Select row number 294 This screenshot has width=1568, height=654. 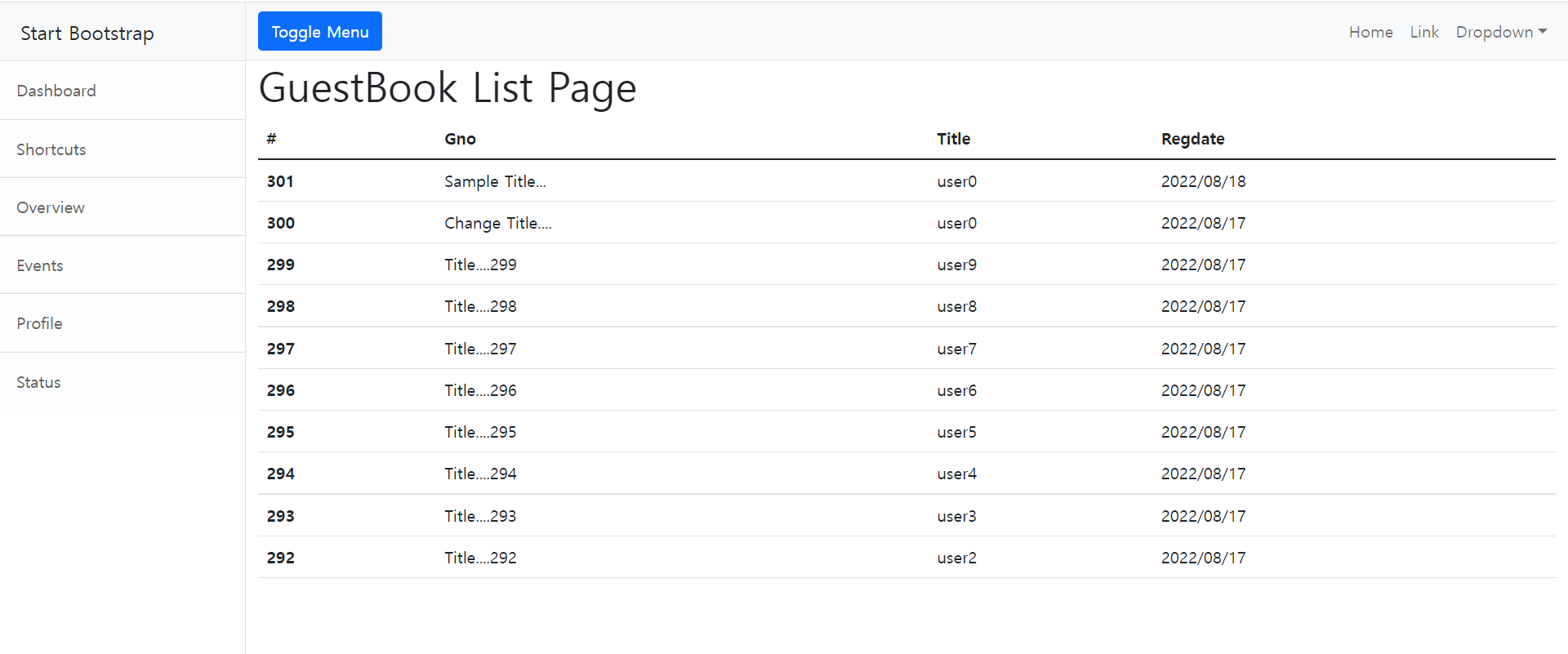pos(281,474)
